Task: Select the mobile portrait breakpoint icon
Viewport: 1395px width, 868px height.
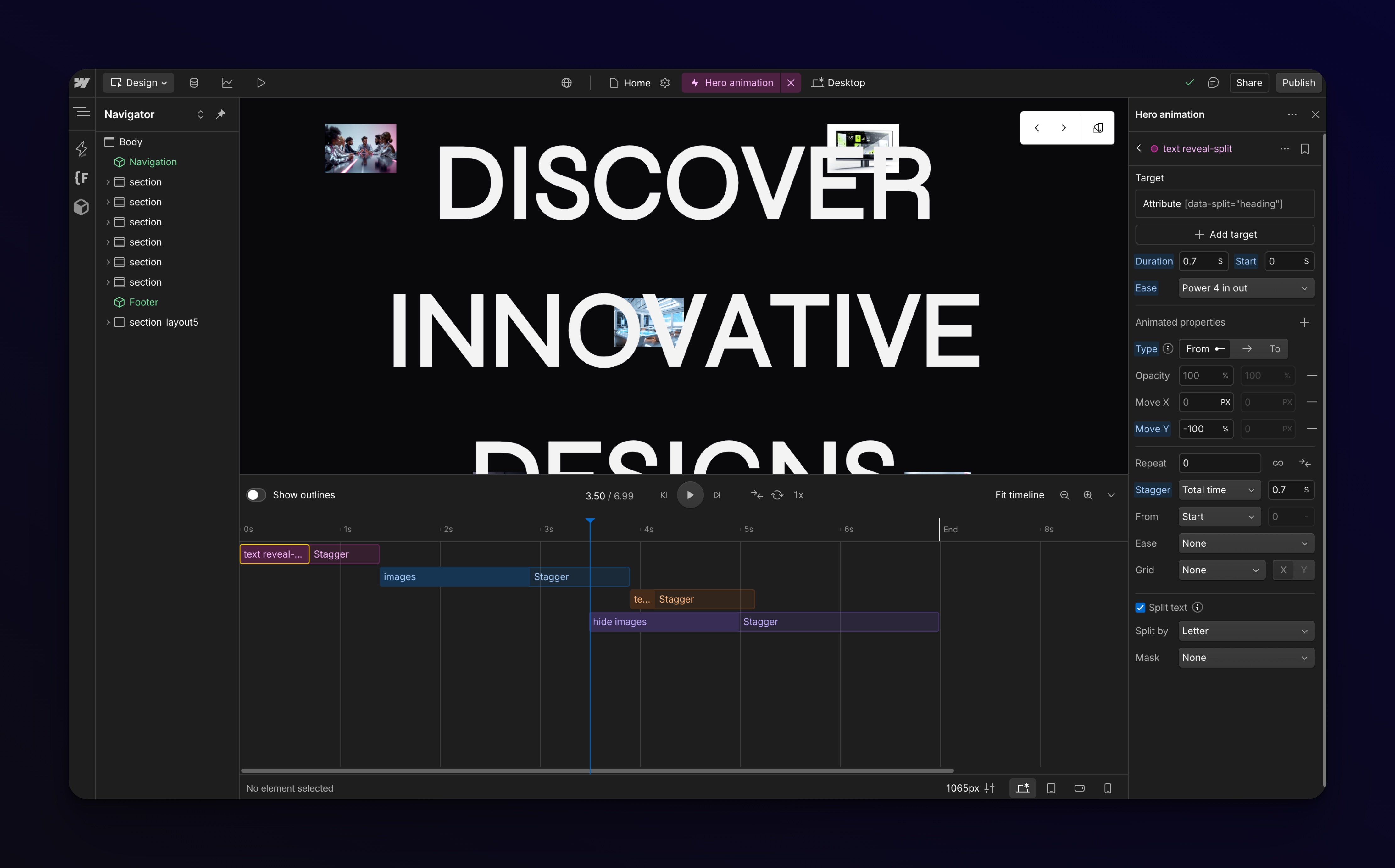Action: [x=1107, y=788]
